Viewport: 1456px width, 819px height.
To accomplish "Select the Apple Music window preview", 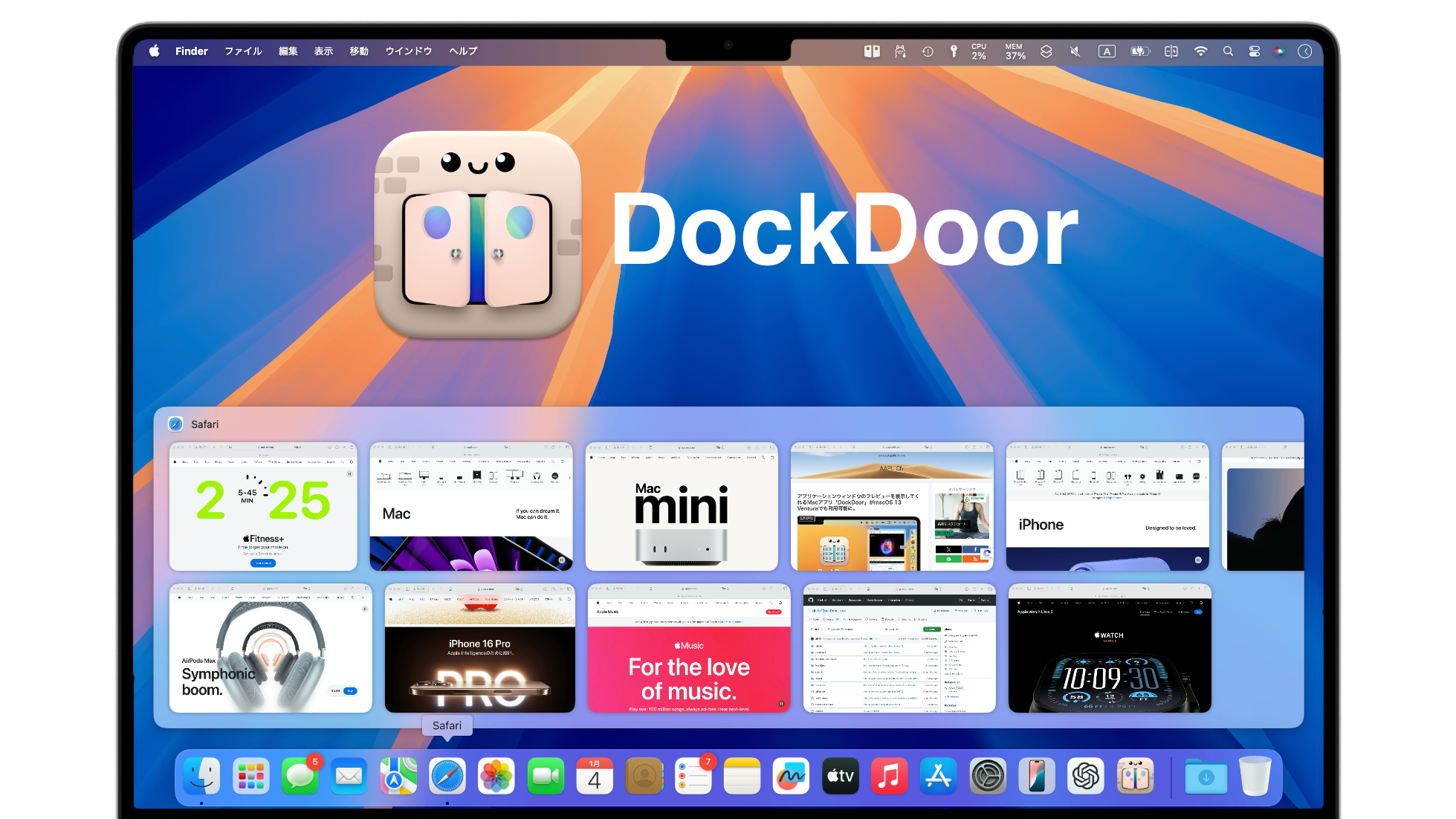I will click(x=689, y=648).
